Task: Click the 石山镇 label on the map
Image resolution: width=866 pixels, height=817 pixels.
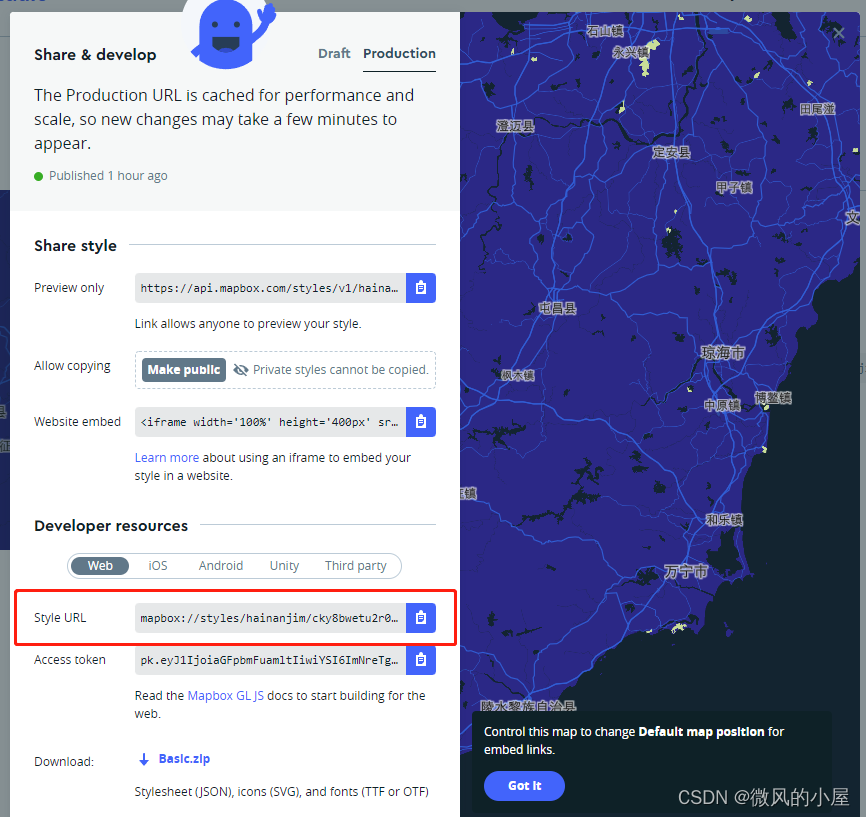Action: click(x=605, y=31)
